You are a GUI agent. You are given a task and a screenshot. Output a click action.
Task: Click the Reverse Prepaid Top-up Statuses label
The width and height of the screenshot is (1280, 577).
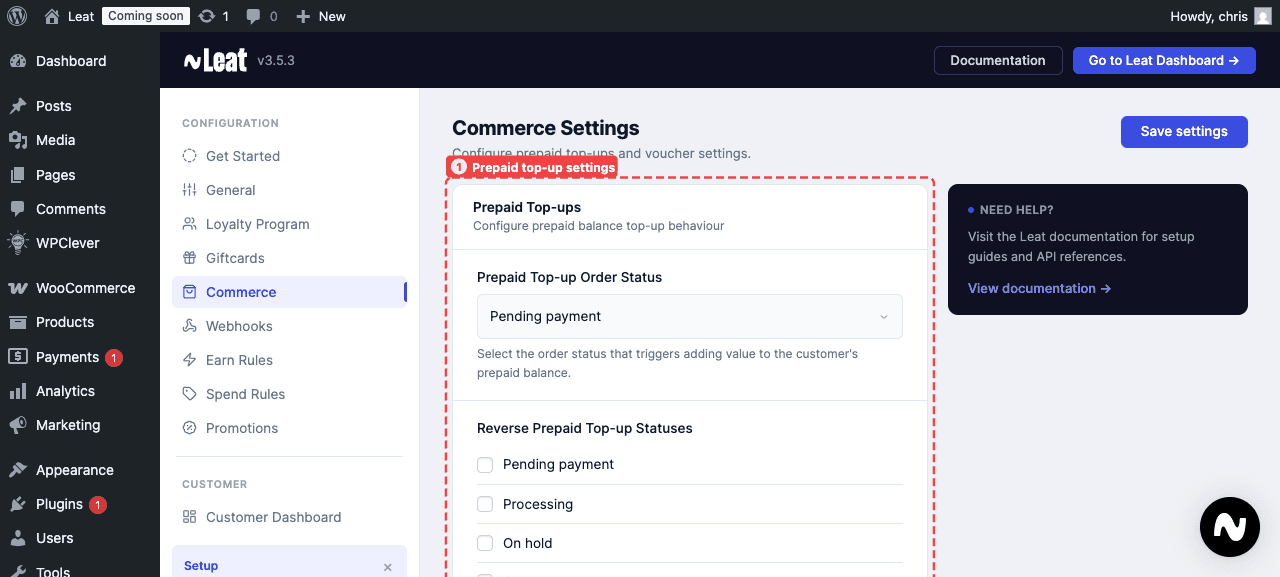click(x=585, y=428)
